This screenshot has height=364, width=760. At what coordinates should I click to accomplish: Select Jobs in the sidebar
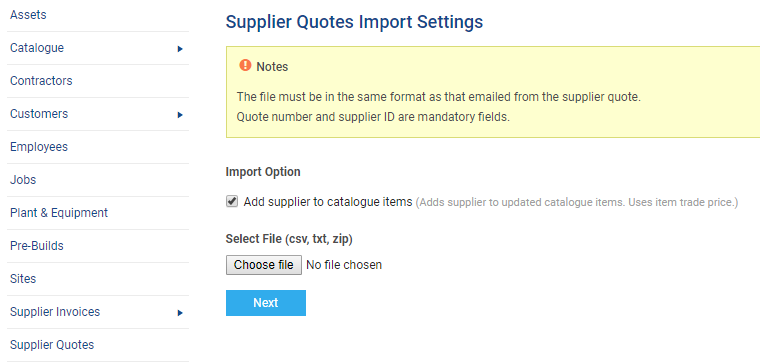(23, 180)
